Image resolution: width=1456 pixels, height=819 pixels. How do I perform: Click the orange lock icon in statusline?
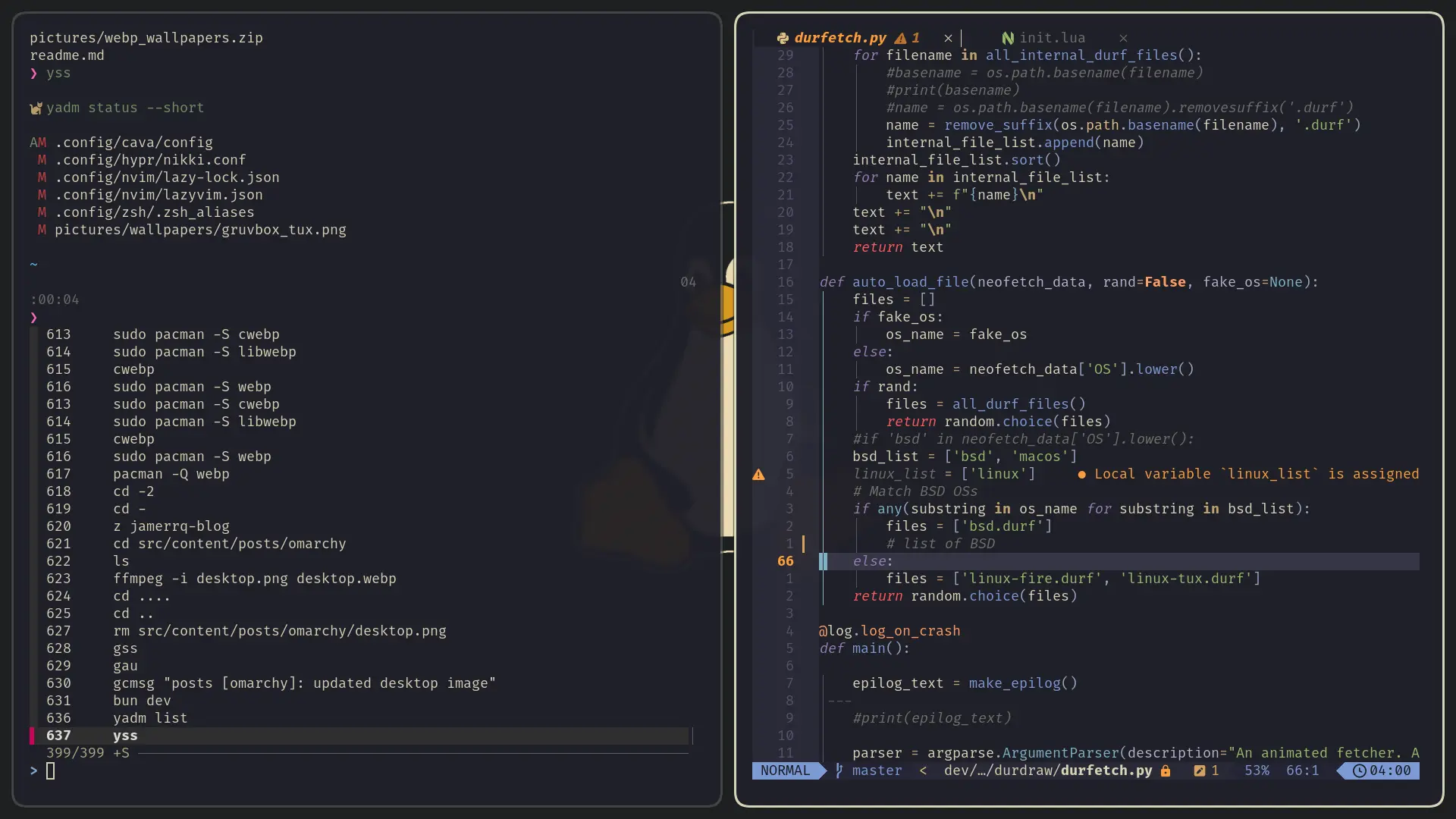(1166, 770)
